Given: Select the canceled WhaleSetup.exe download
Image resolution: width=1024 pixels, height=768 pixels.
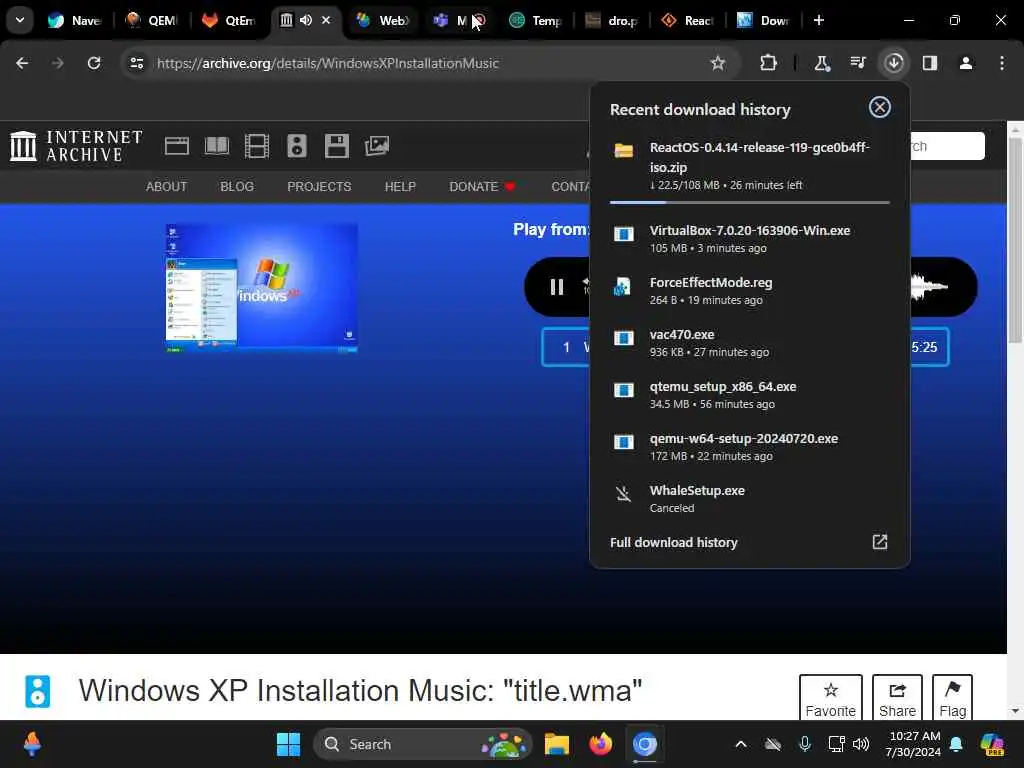Looking at the screenshot, I should pos(749,498).
